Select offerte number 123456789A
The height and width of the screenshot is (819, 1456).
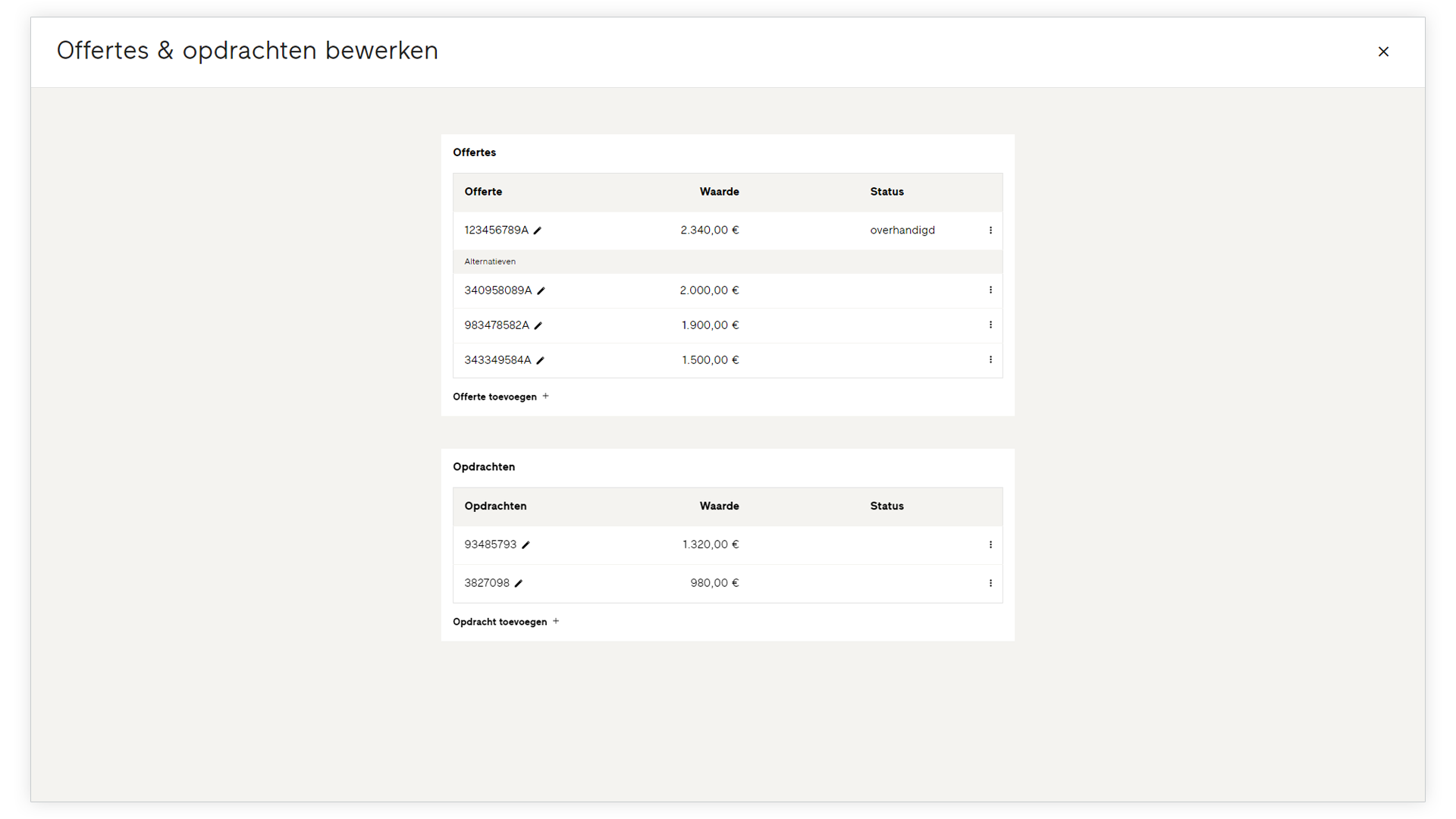pos(496,231)
